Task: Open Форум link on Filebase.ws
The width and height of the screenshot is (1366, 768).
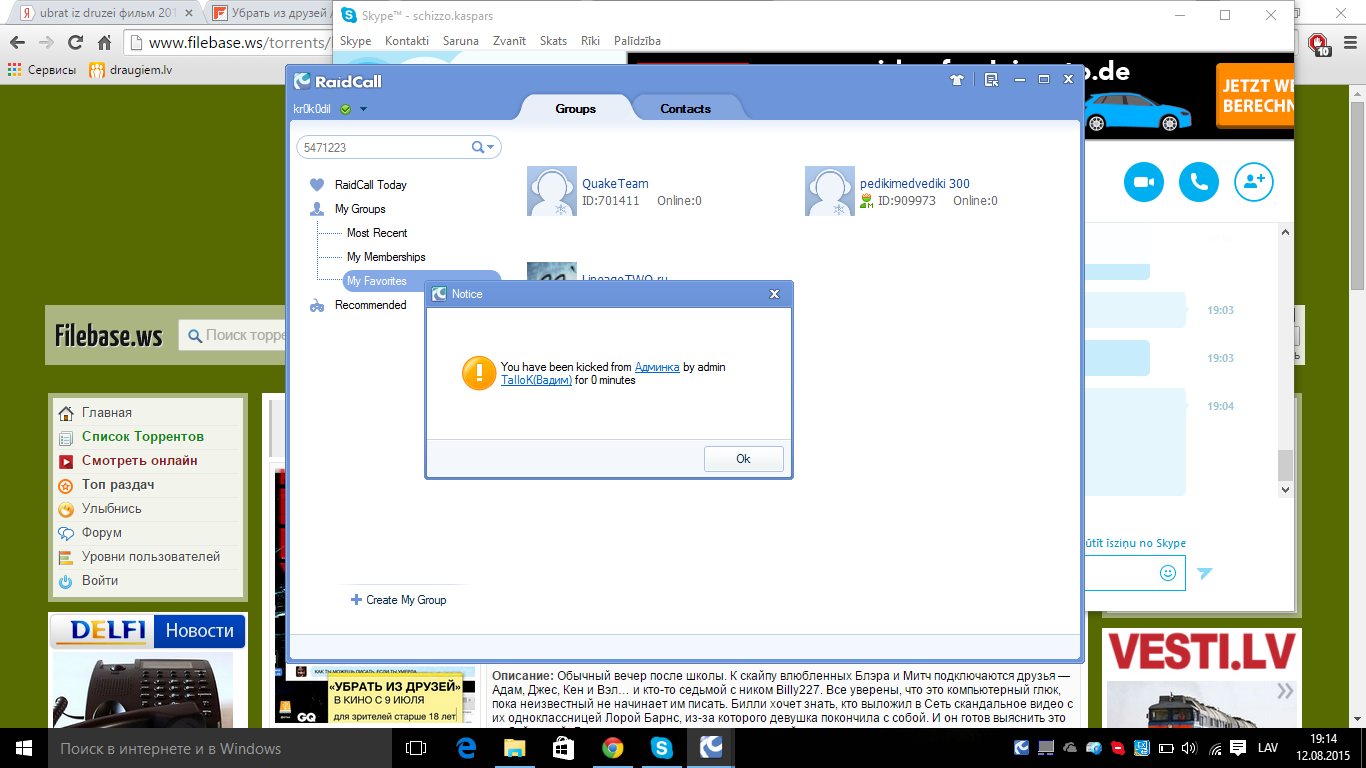Action: coord(102,532)
